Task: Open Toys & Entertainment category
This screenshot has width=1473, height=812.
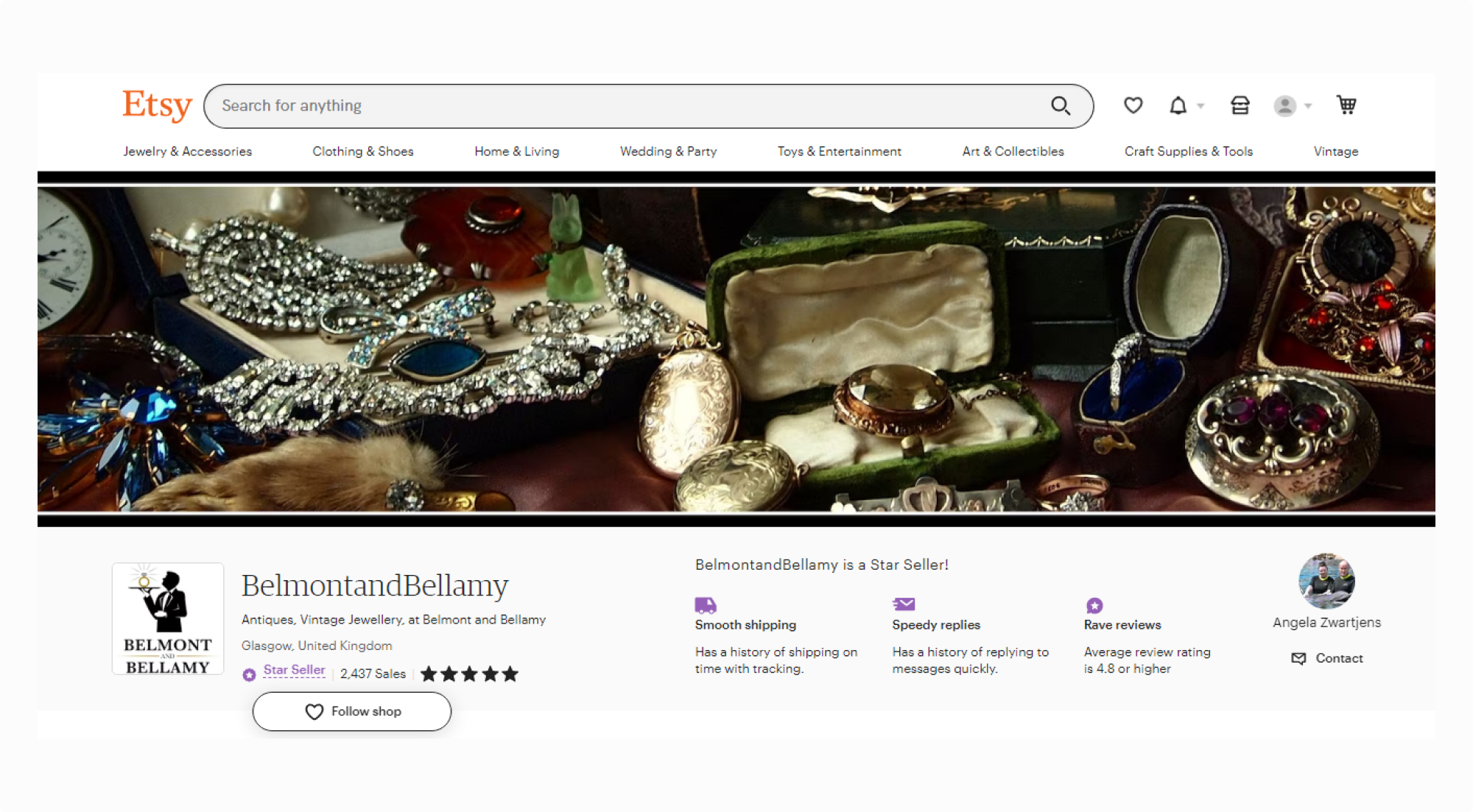Action: 840,151
